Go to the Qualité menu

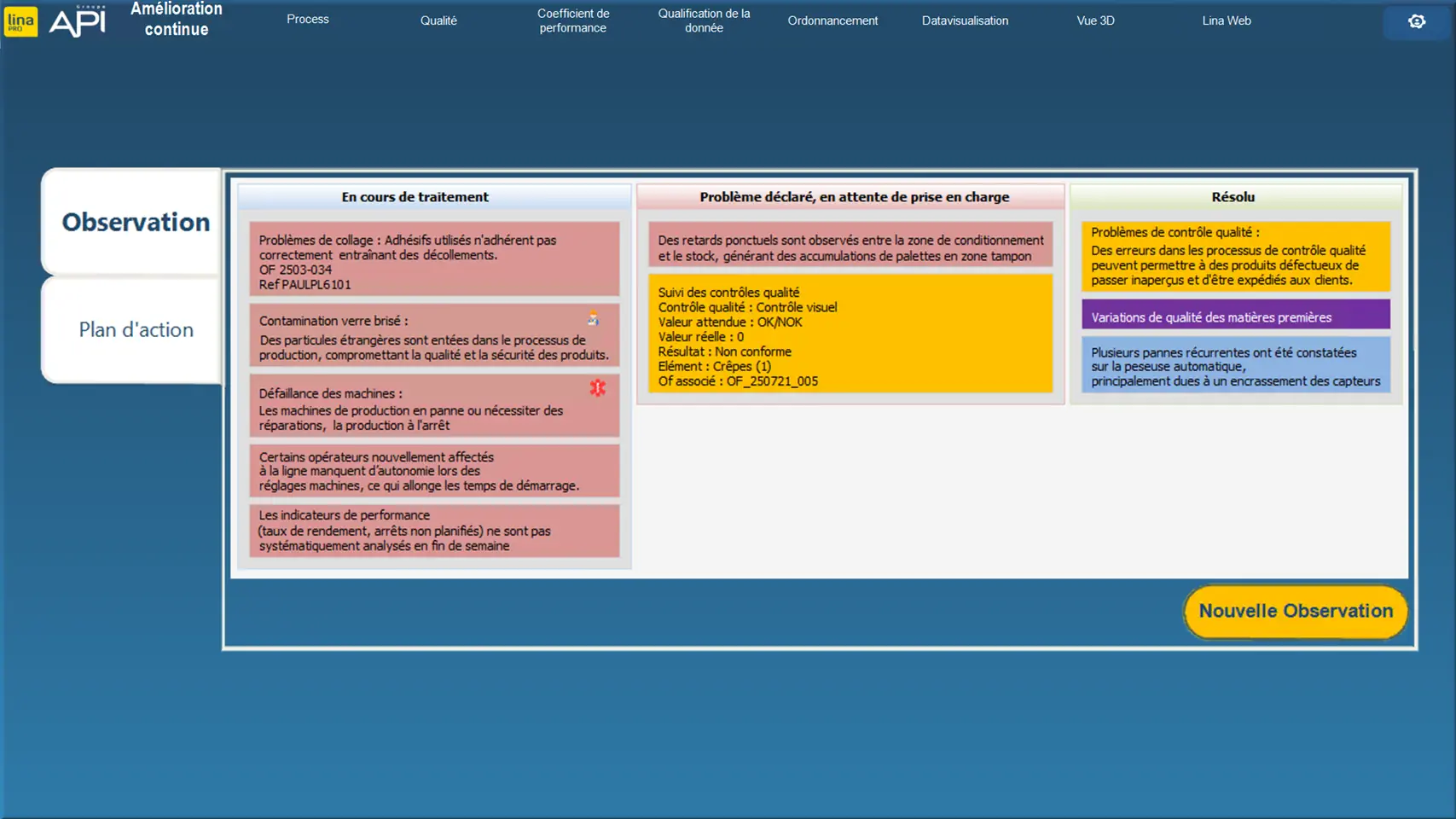438,20
